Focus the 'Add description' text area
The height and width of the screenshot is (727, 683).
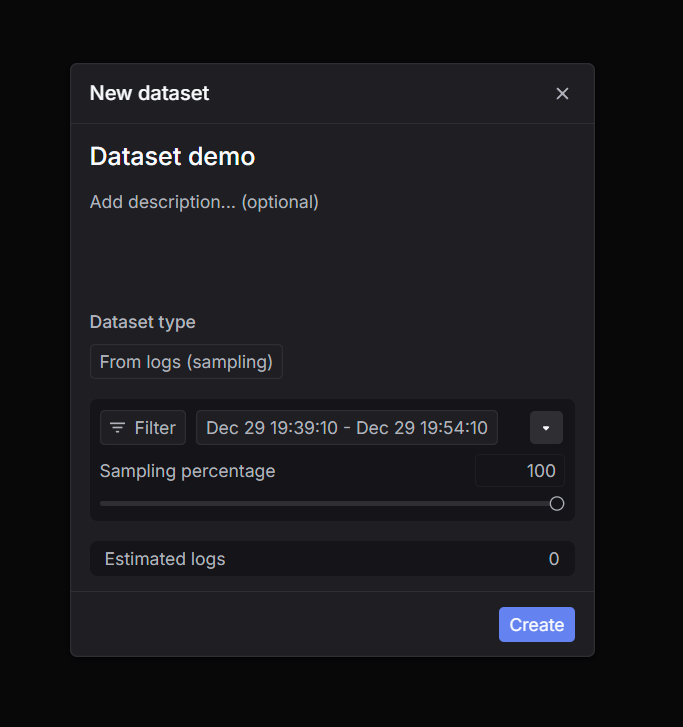[x=204, y=202]
